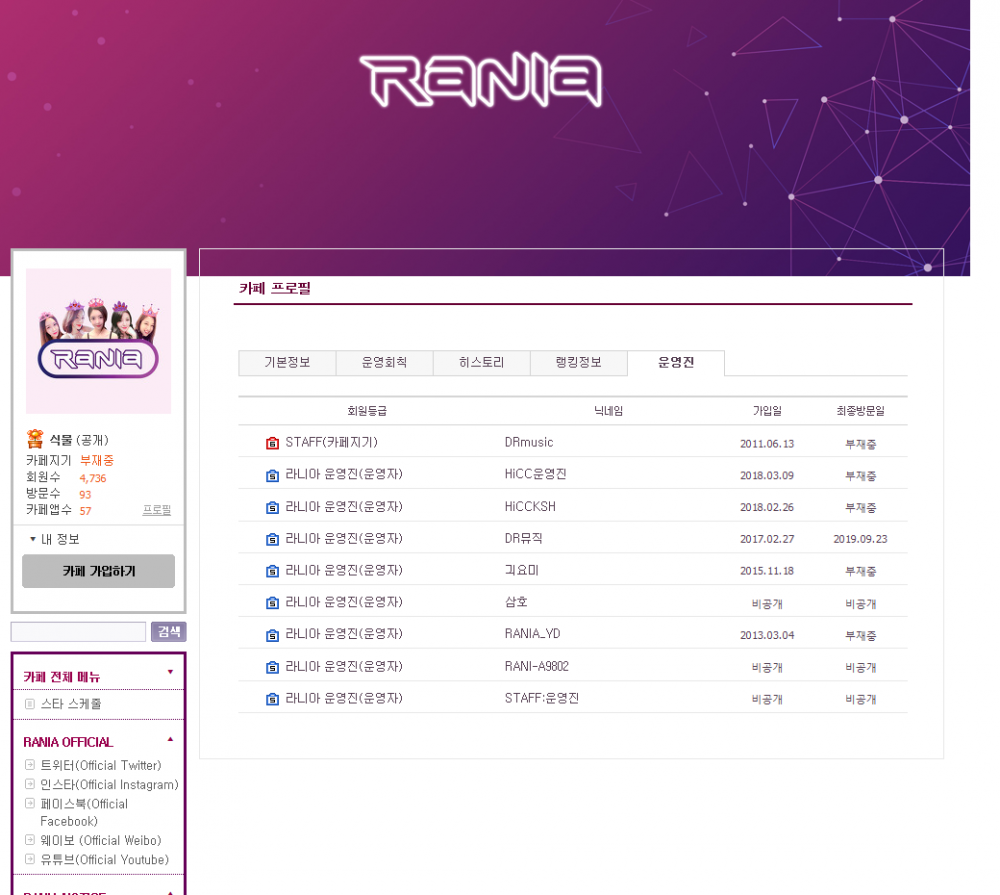This screenshot has width=1000, height=895.
Task: Click the join date 2017.02.27
Action: 767,539
